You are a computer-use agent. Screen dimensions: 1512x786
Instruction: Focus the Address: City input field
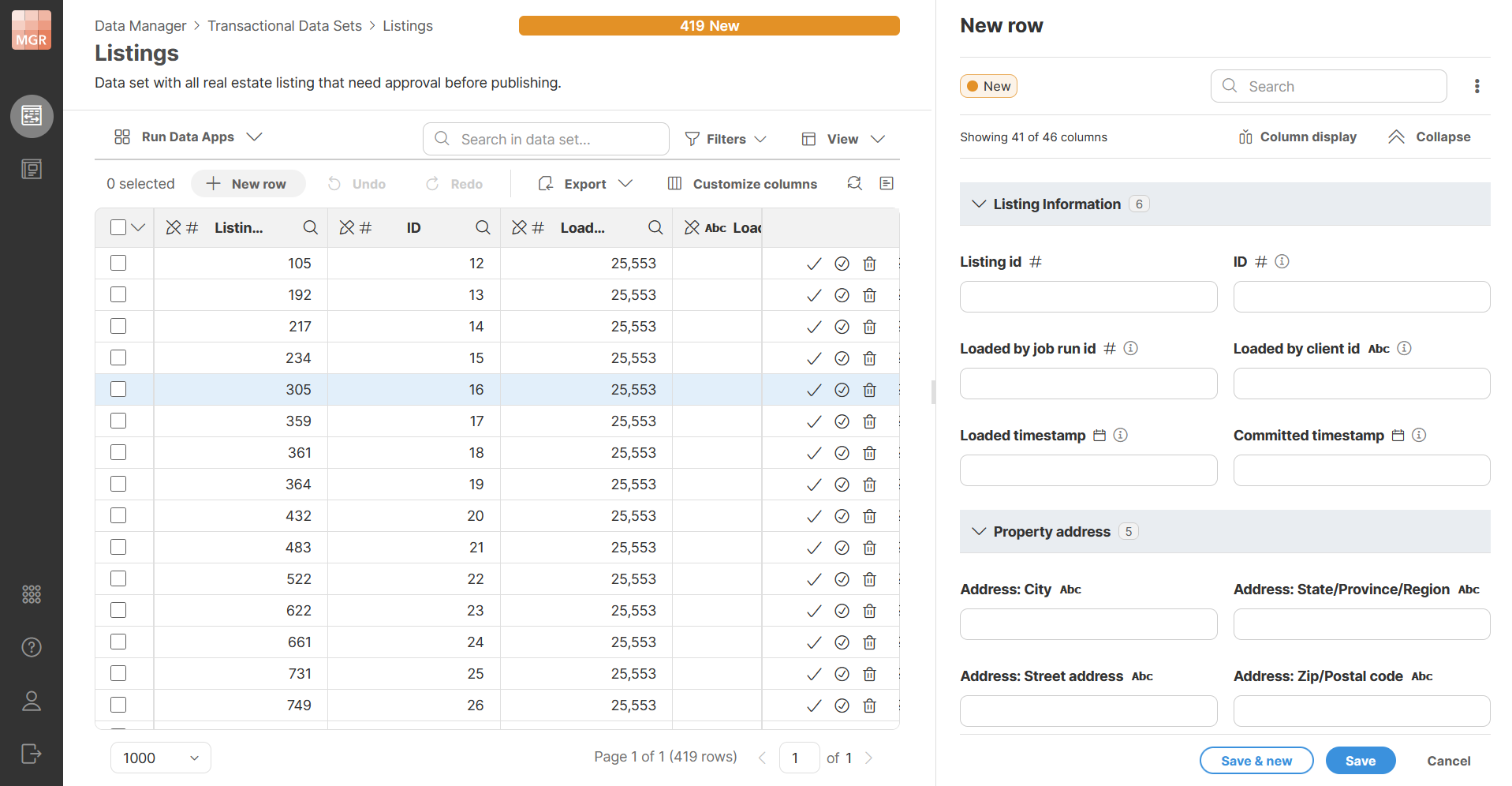tap(1088, 624)
